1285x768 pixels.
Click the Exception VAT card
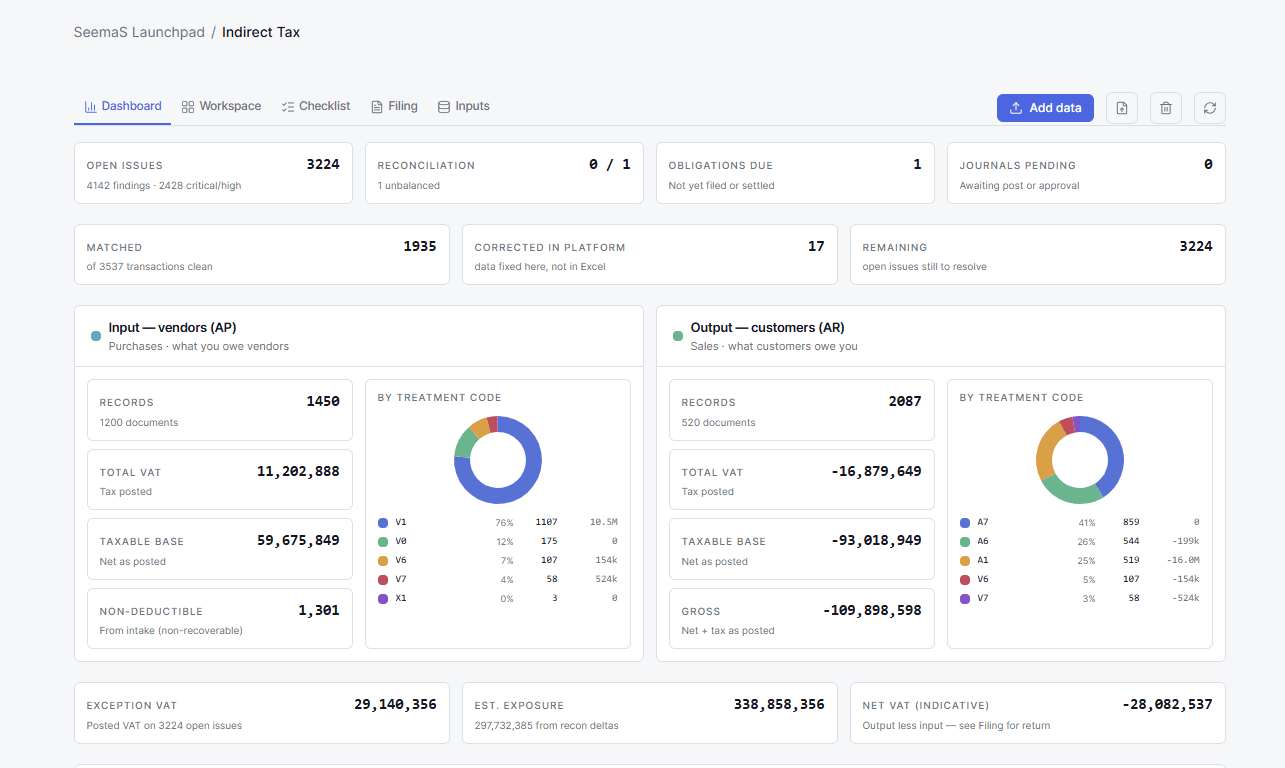click(x=262, y=713)
